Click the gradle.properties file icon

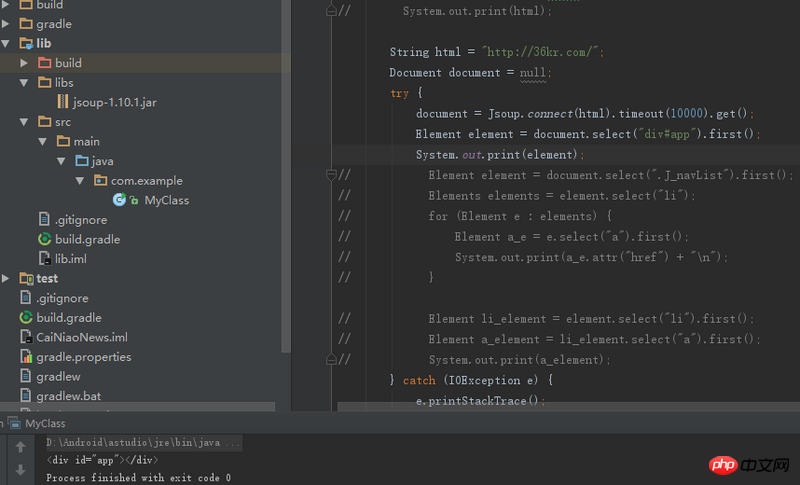pos(26,357)
